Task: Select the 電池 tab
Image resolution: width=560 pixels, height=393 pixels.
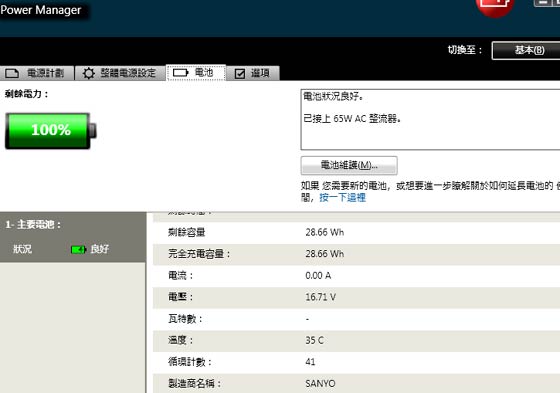Action: point(196,73)
